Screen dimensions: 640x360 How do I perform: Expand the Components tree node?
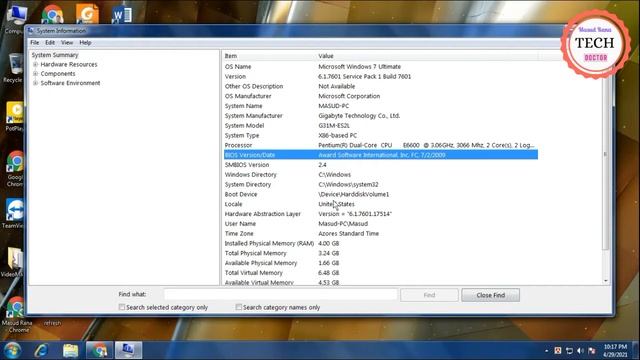36,74
